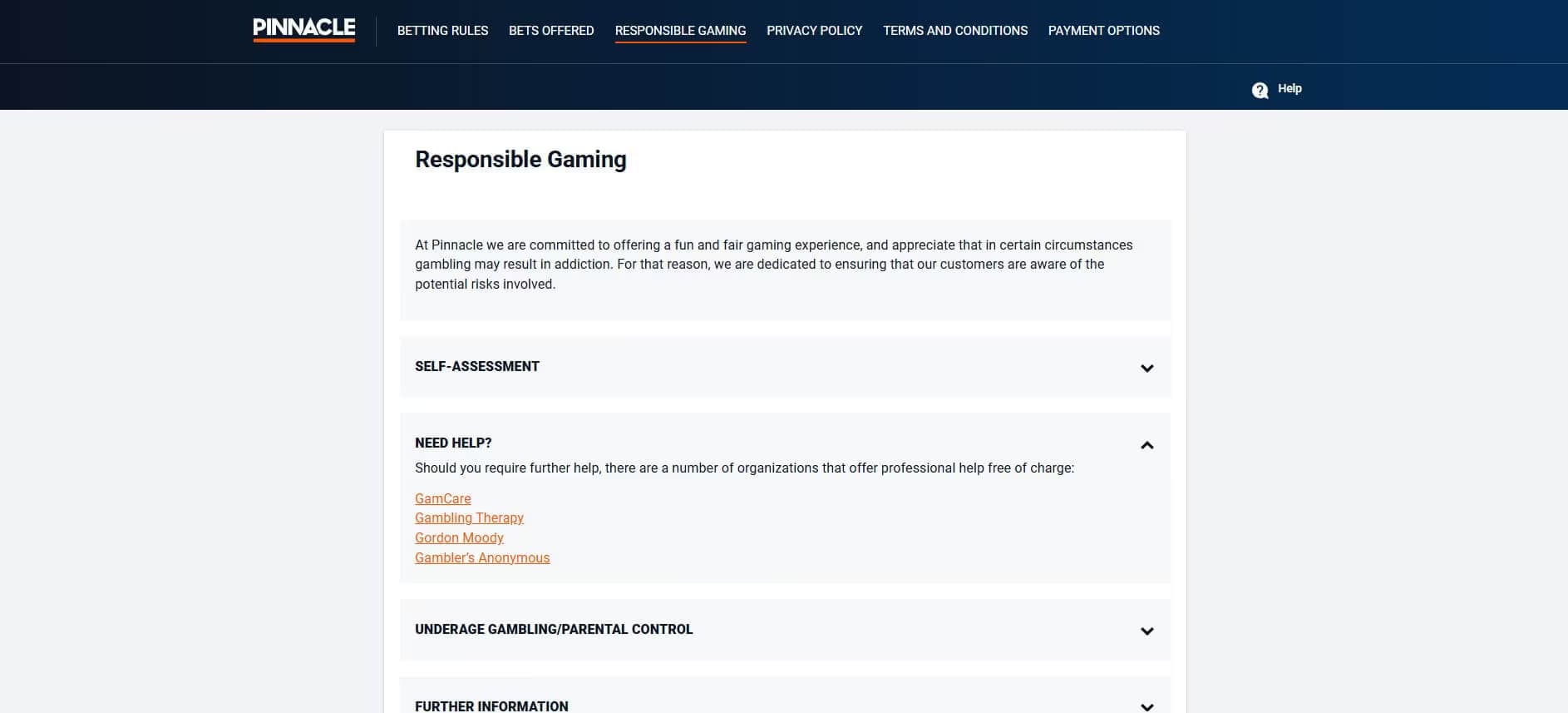
Task: Click the Need Help? section heading
Action: 453,443
